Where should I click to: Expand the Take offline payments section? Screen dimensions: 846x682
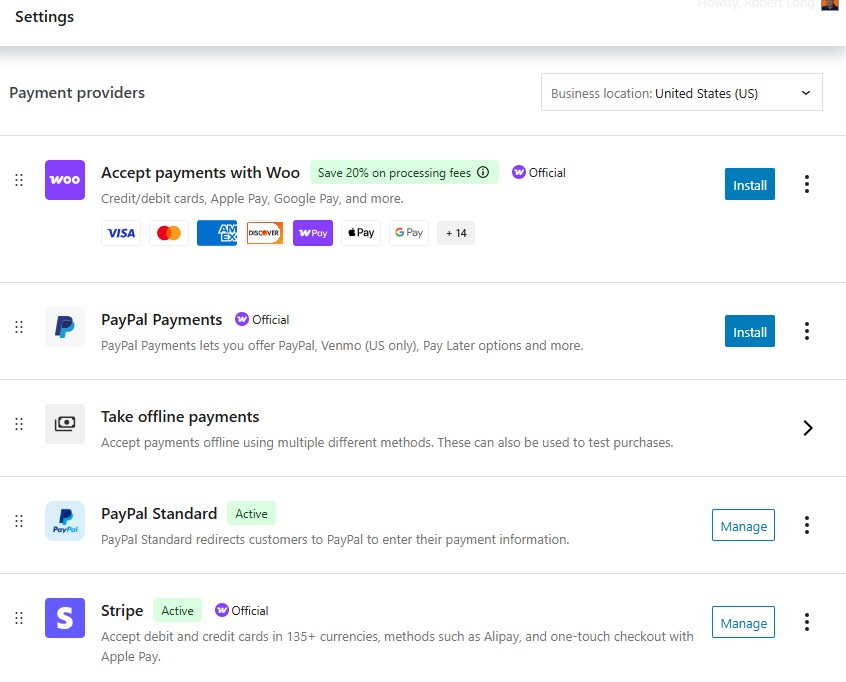[808, 427]
